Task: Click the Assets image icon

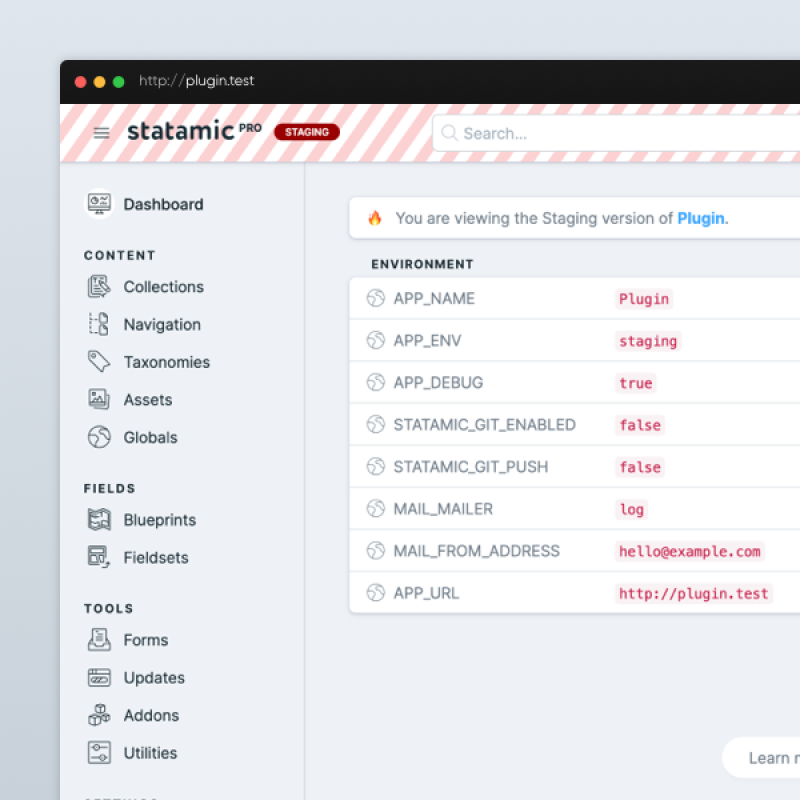Action: 99,399
